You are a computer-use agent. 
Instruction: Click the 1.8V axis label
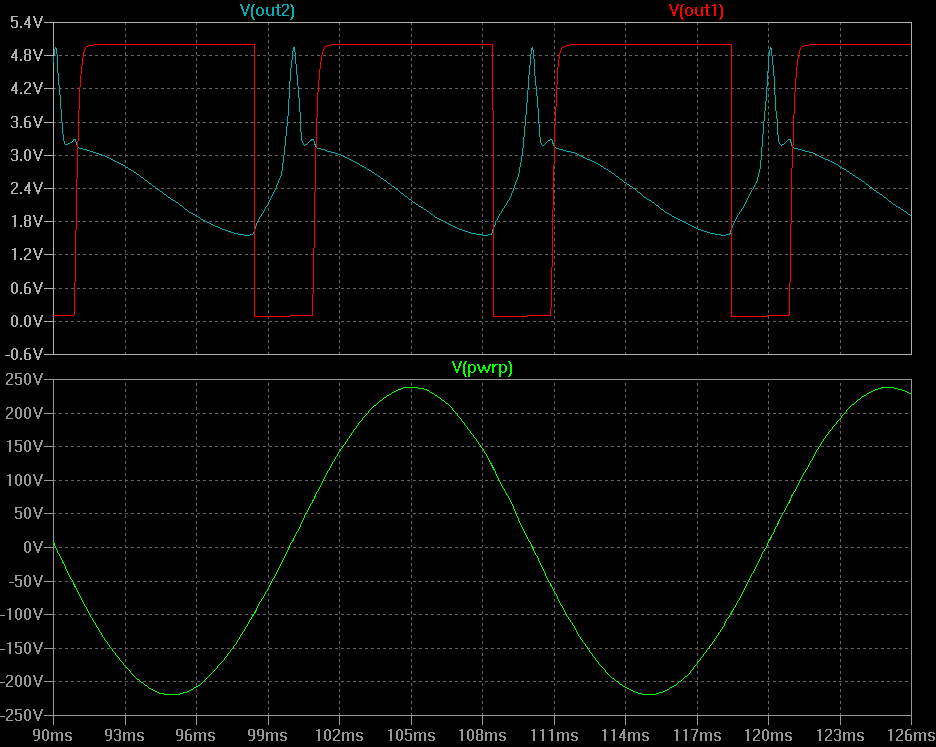coord(27,222)
